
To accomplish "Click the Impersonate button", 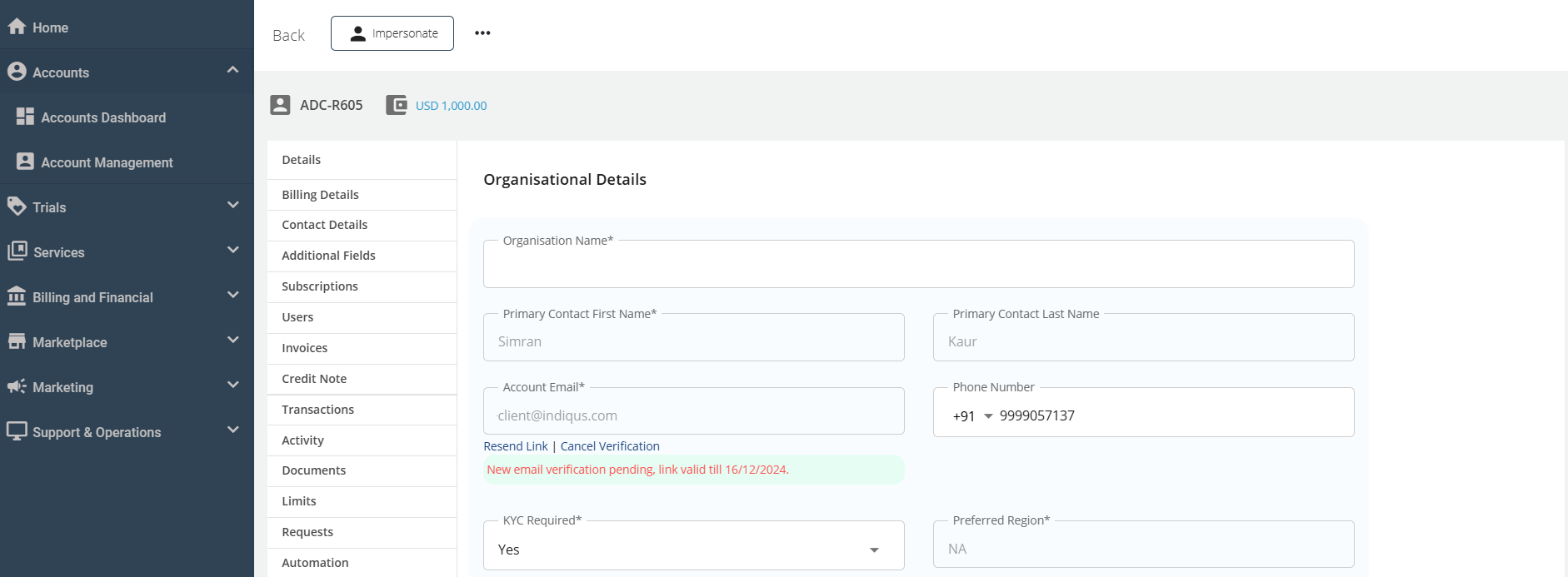I will pos(392,33).
